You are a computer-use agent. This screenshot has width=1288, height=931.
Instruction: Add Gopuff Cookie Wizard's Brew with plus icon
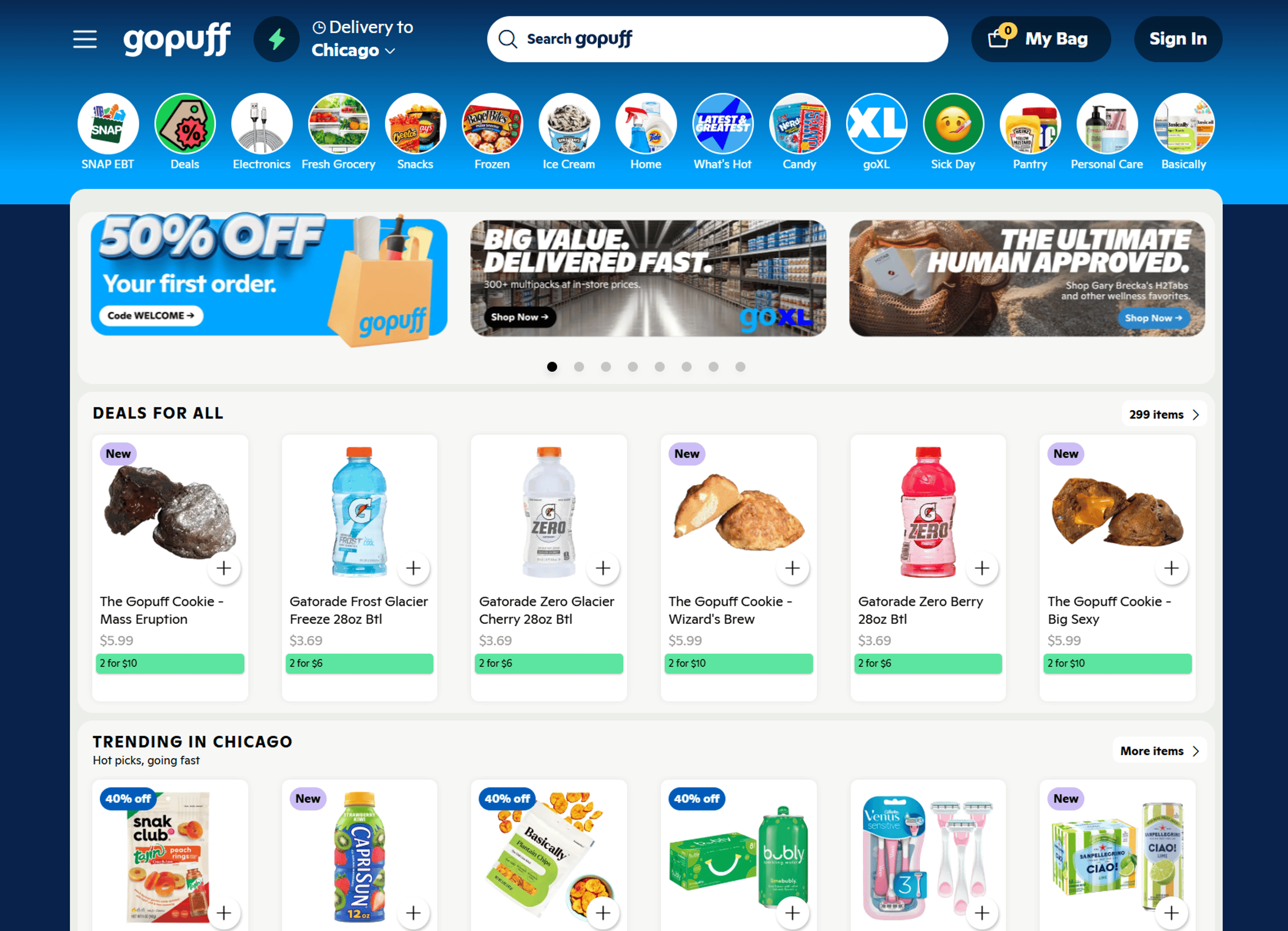[x=792, y=568]
